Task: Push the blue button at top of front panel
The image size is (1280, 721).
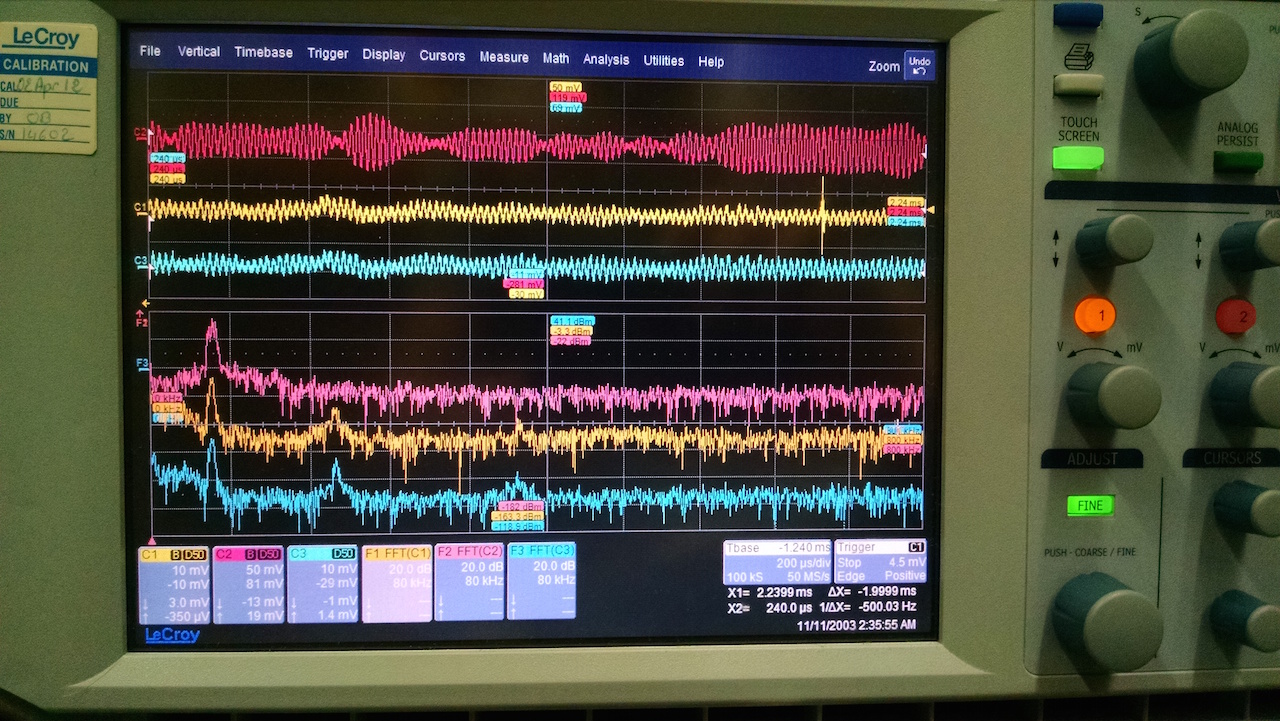Action: [1078, 14]
